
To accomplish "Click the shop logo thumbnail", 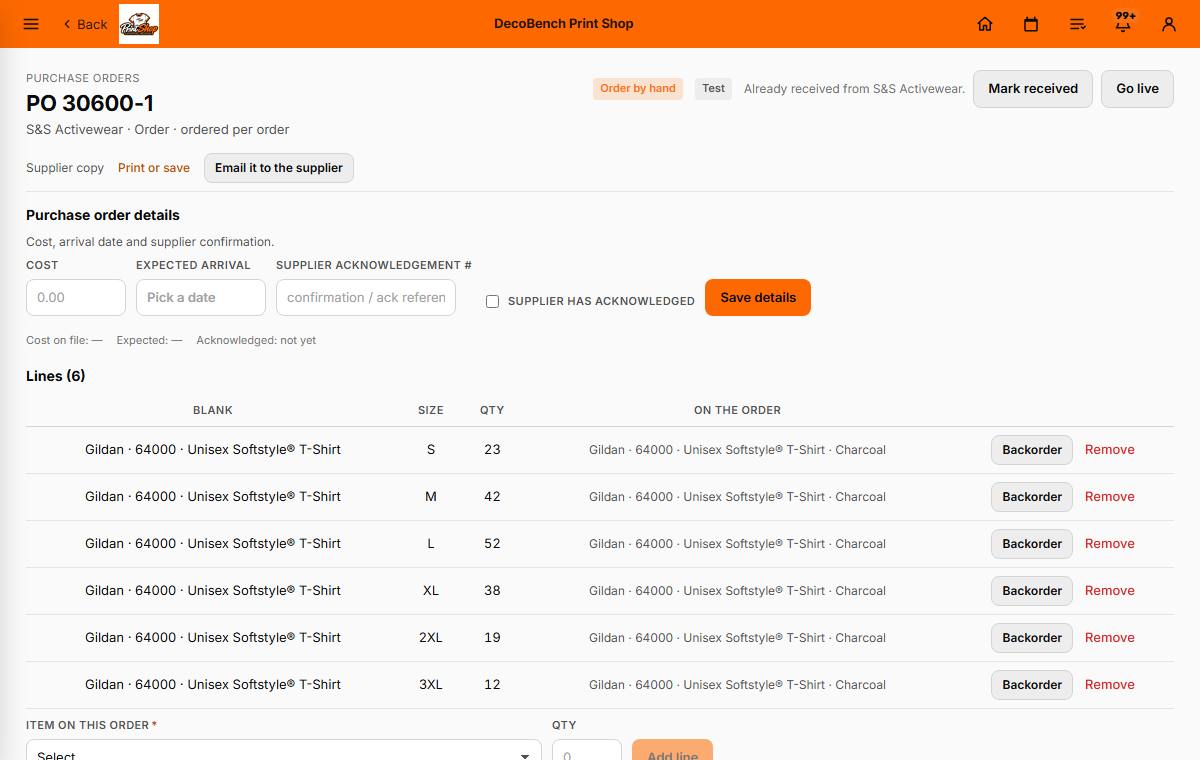I will (139, 24).
